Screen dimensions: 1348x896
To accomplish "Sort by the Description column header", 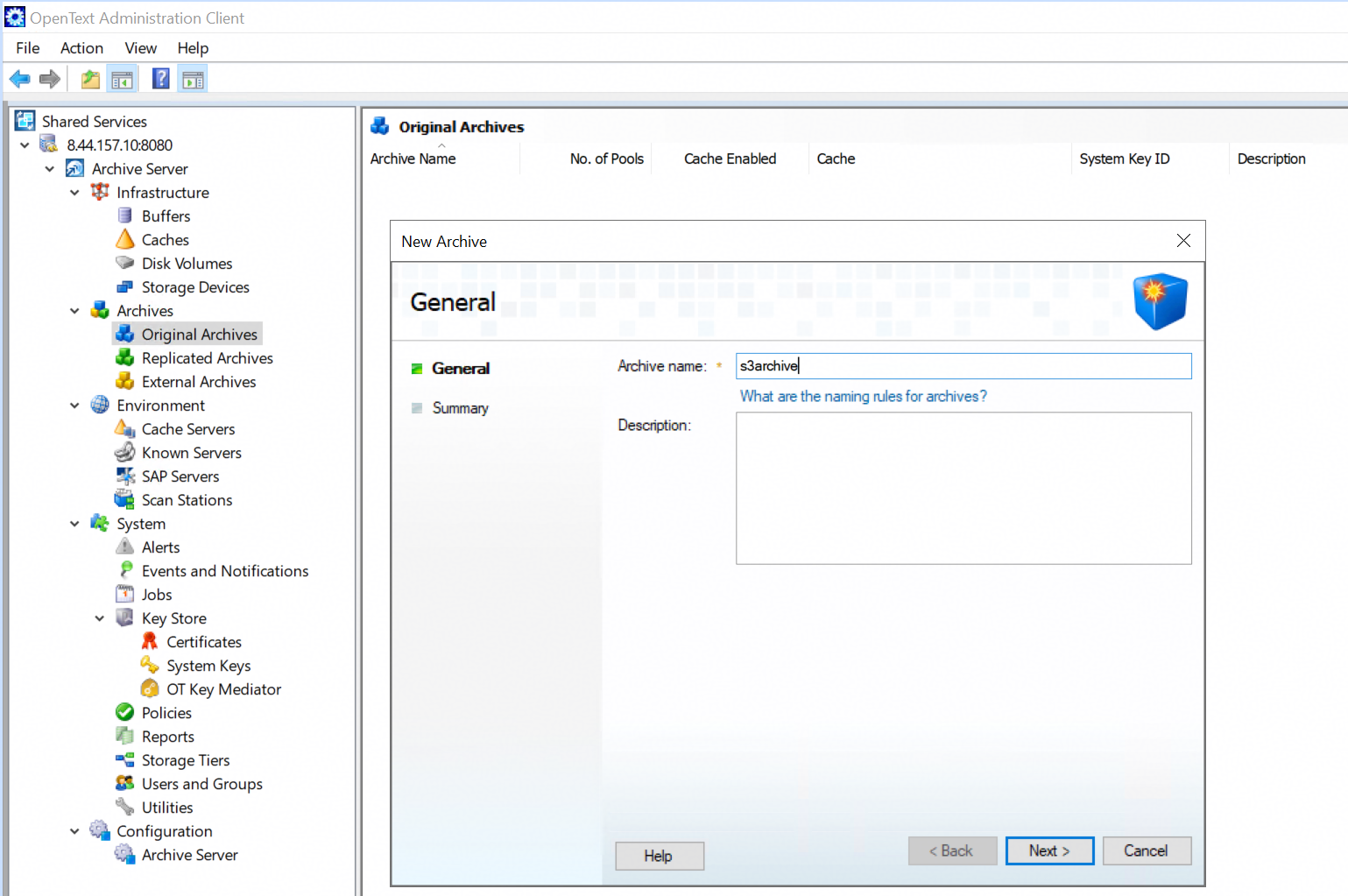I will (x=1288, y=159).
